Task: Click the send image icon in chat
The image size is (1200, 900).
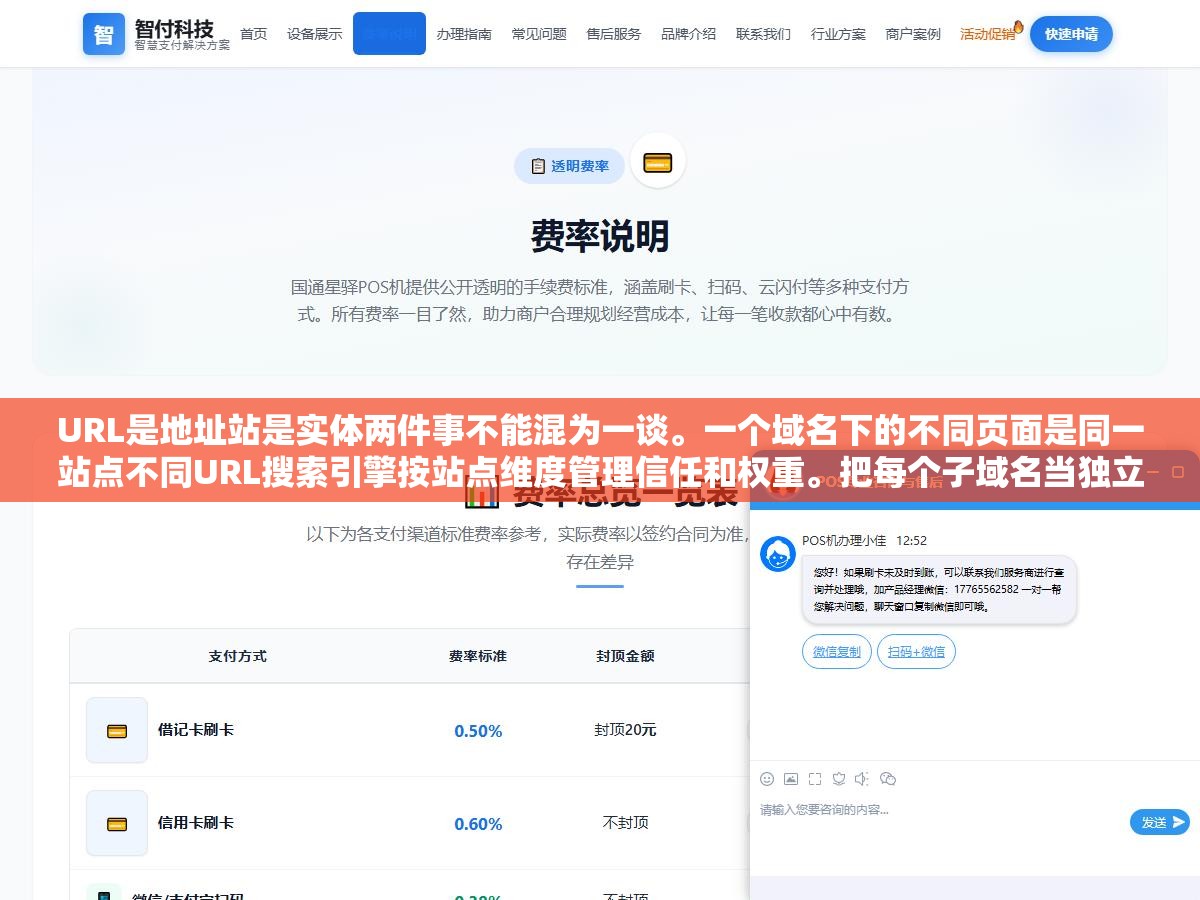Action: click(x=791, y=779)
